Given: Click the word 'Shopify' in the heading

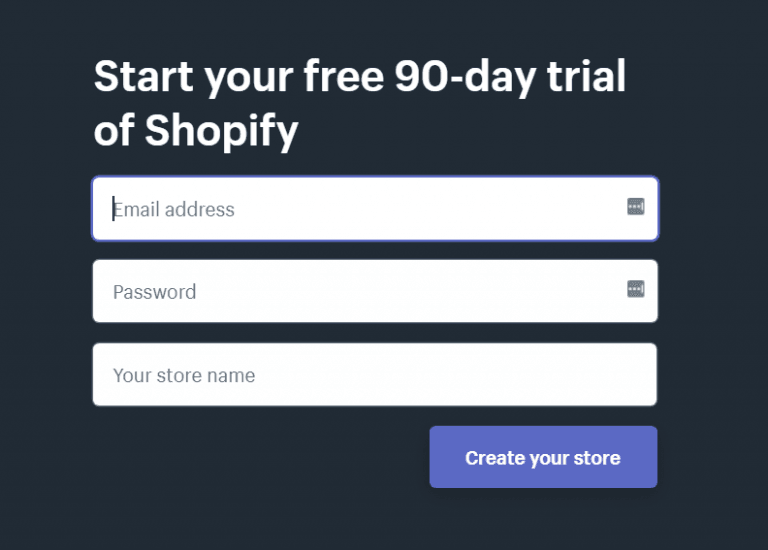Looking at the screenshot, I should coord(221,130).
